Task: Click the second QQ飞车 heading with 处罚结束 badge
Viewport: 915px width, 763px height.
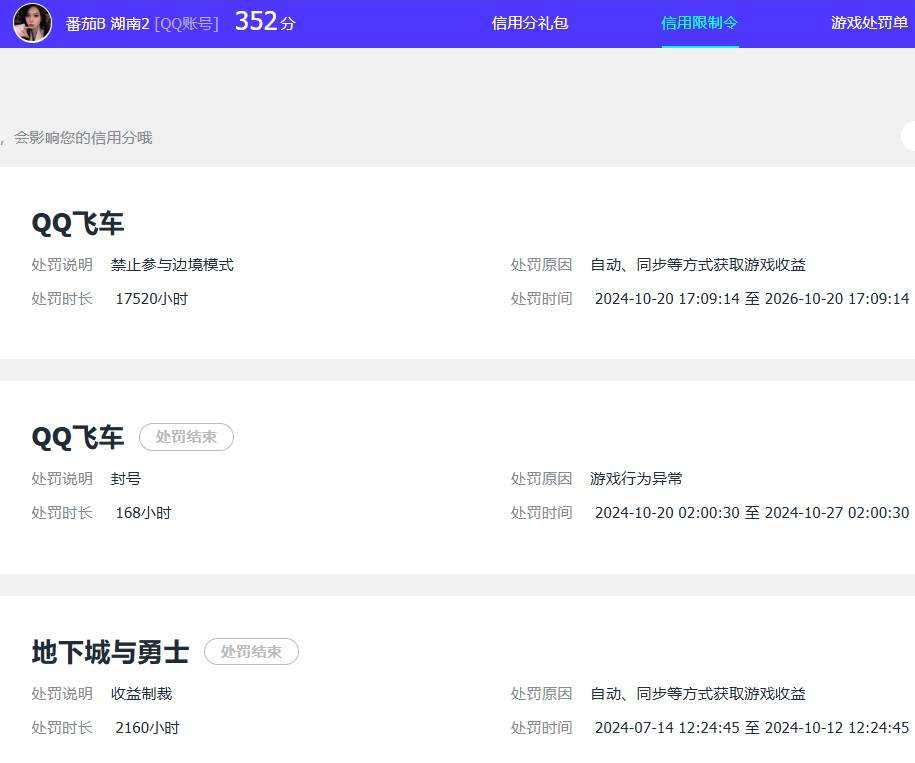Action: pos(78,438)
